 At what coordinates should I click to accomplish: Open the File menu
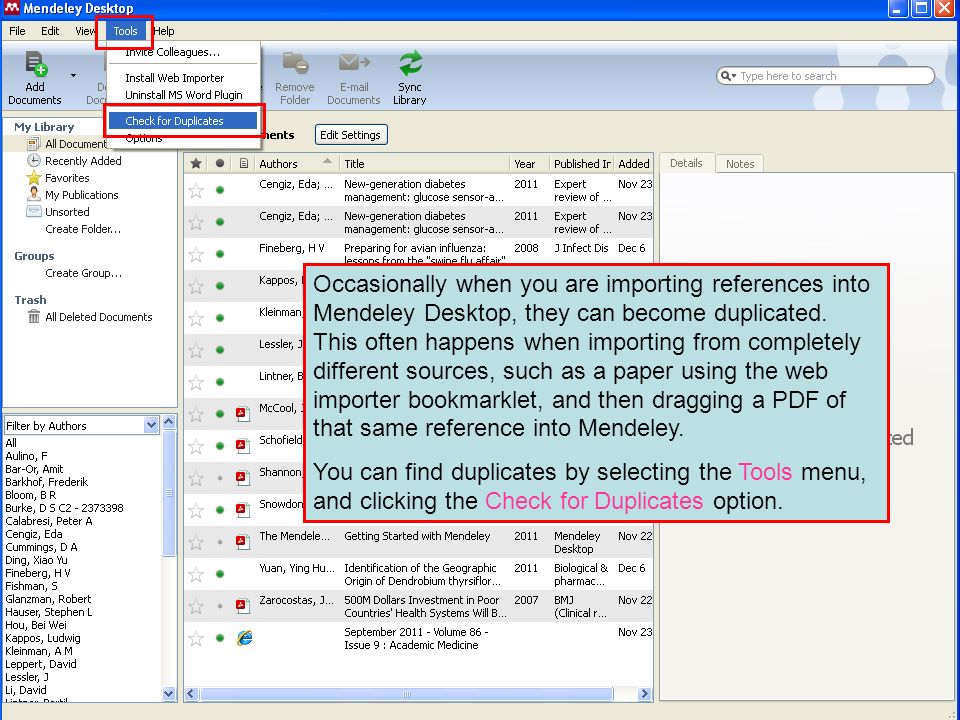click(17, 31)
